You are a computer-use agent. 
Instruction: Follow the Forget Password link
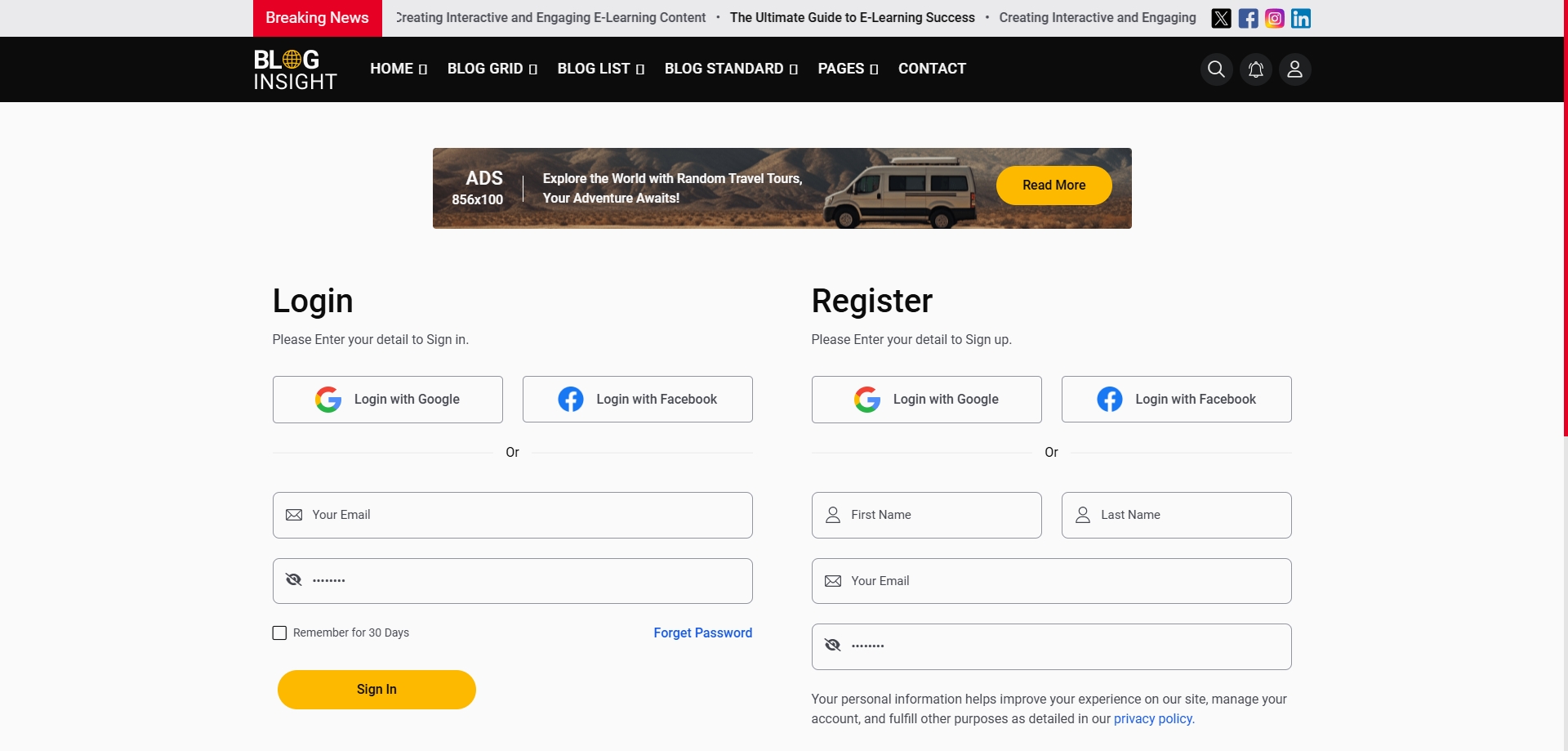(702, 633)
